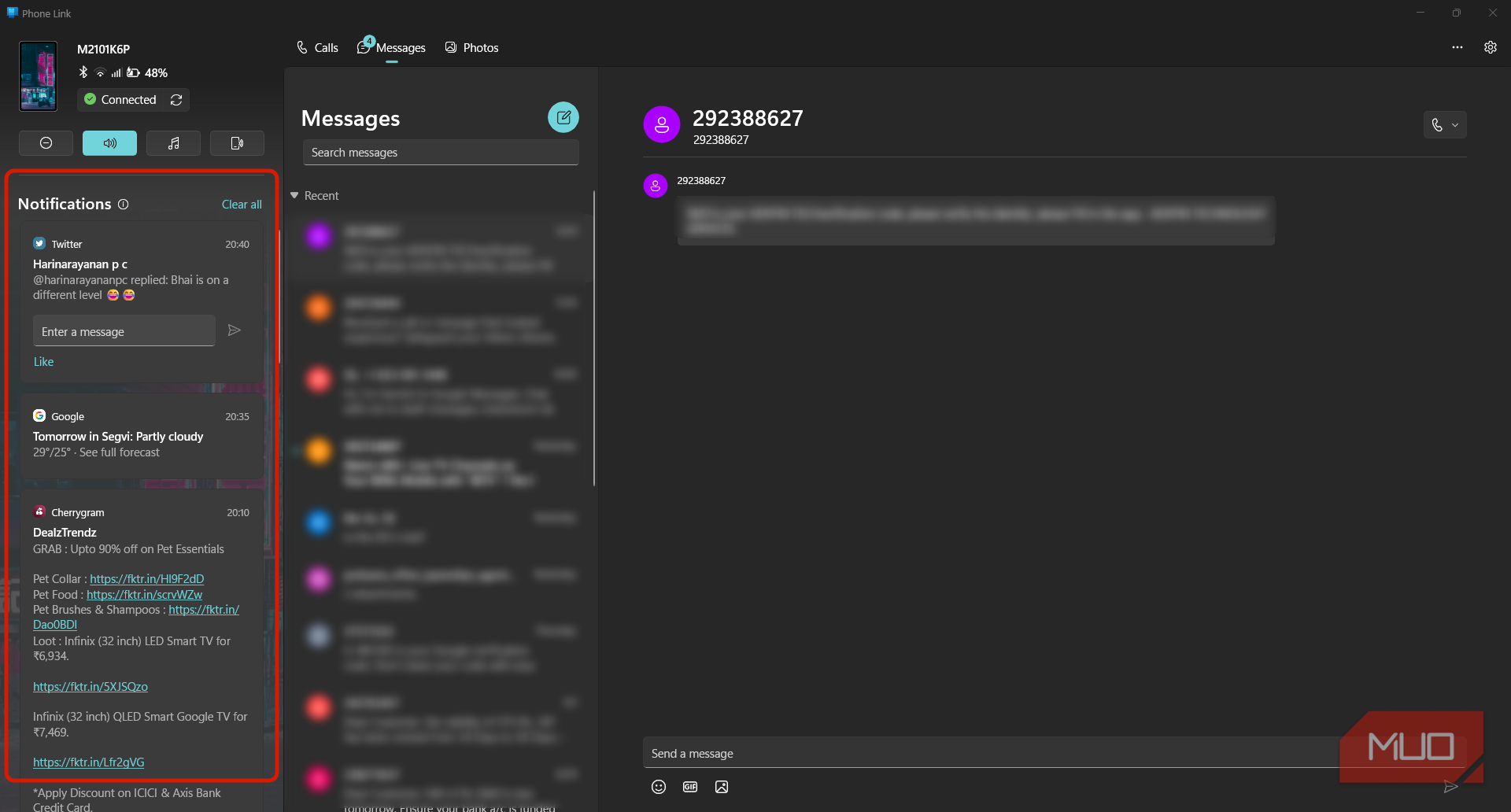The width and height of the screenshot is (1511, 812).
Task: Send the typed message
Action: pos(1450,787)
